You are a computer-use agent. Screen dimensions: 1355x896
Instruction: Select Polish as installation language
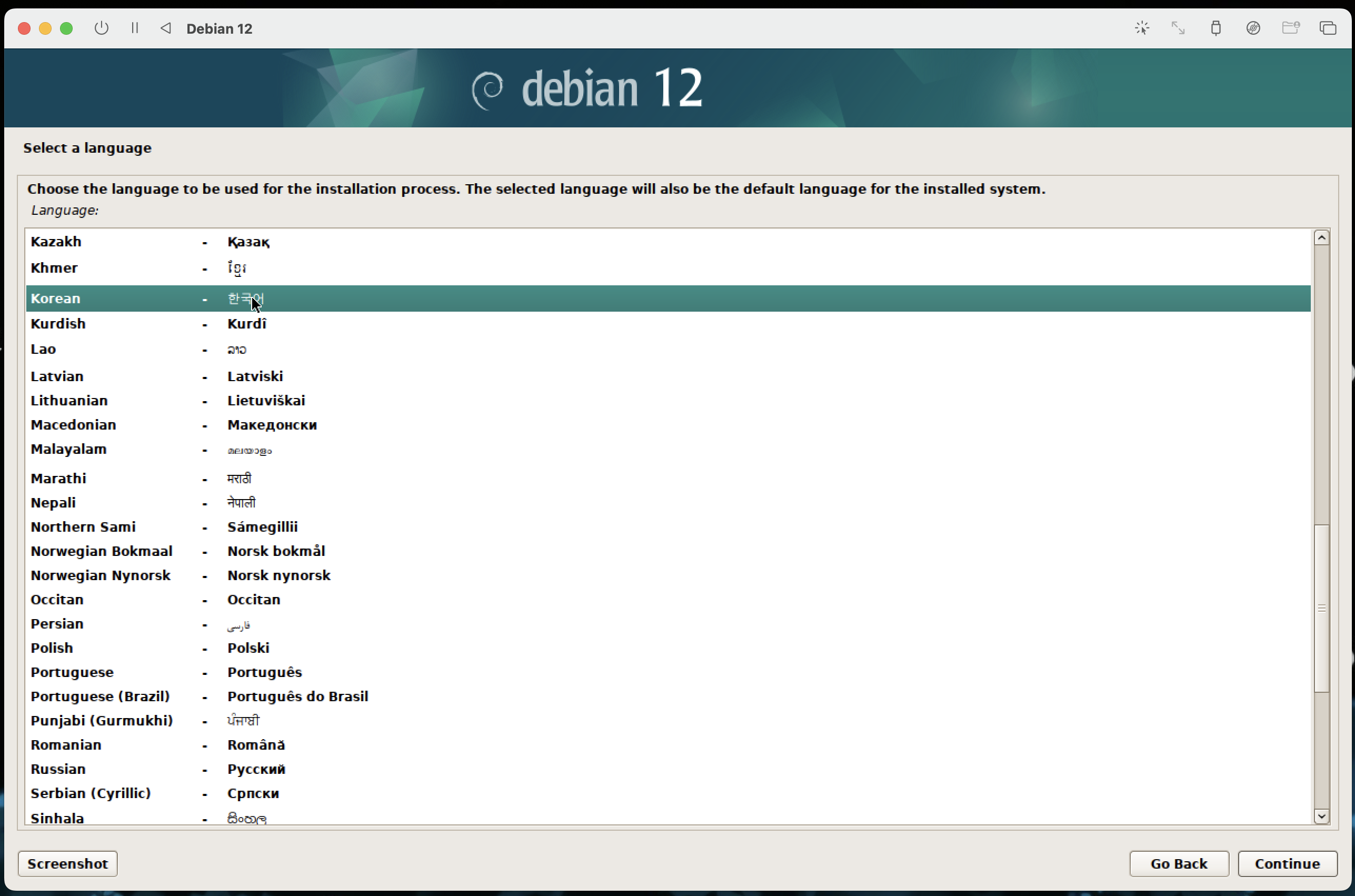coord(668,648)
